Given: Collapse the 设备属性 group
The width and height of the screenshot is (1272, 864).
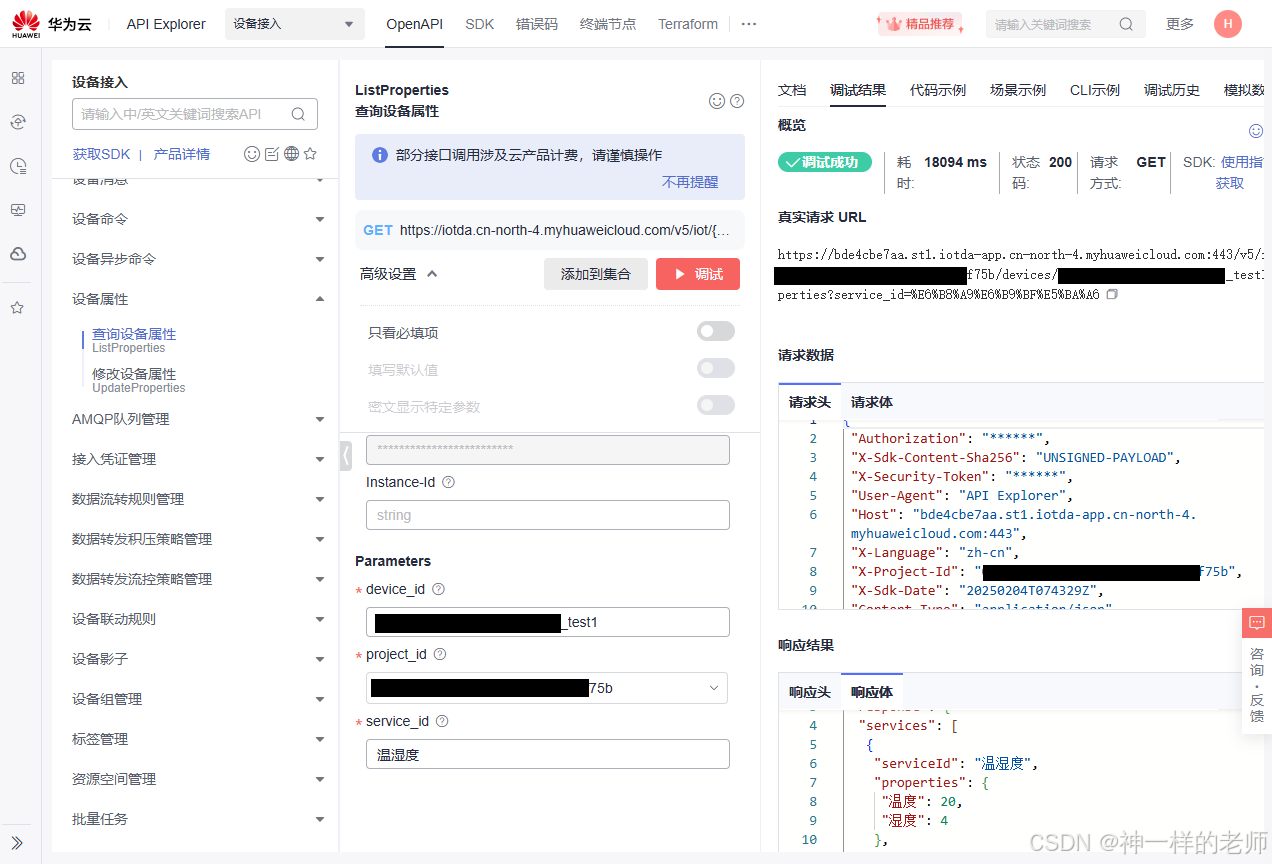Looking at the screenshot, I should click(320, 299).
